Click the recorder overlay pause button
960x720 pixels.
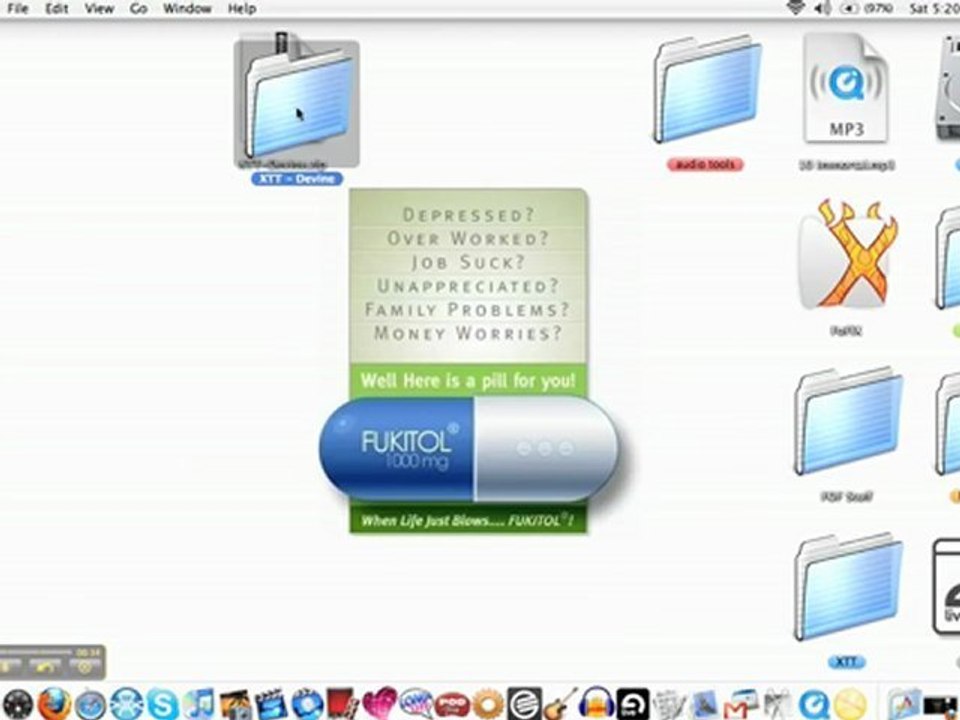click(x=10, y=667)
